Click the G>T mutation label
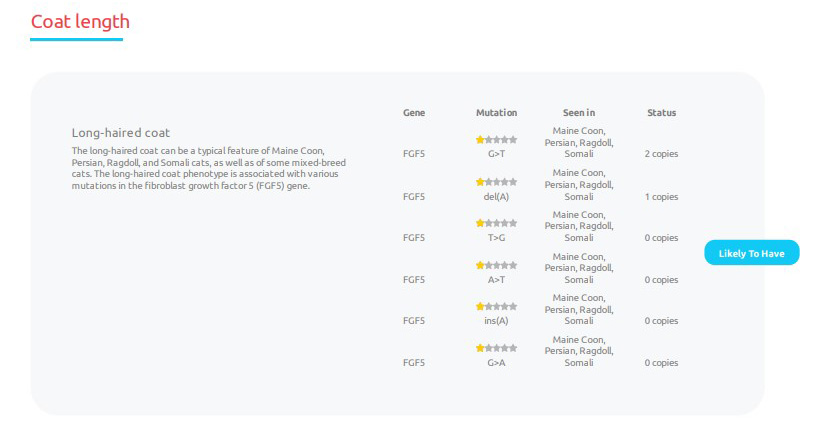The image size is (820, 430). pos(496,154)
